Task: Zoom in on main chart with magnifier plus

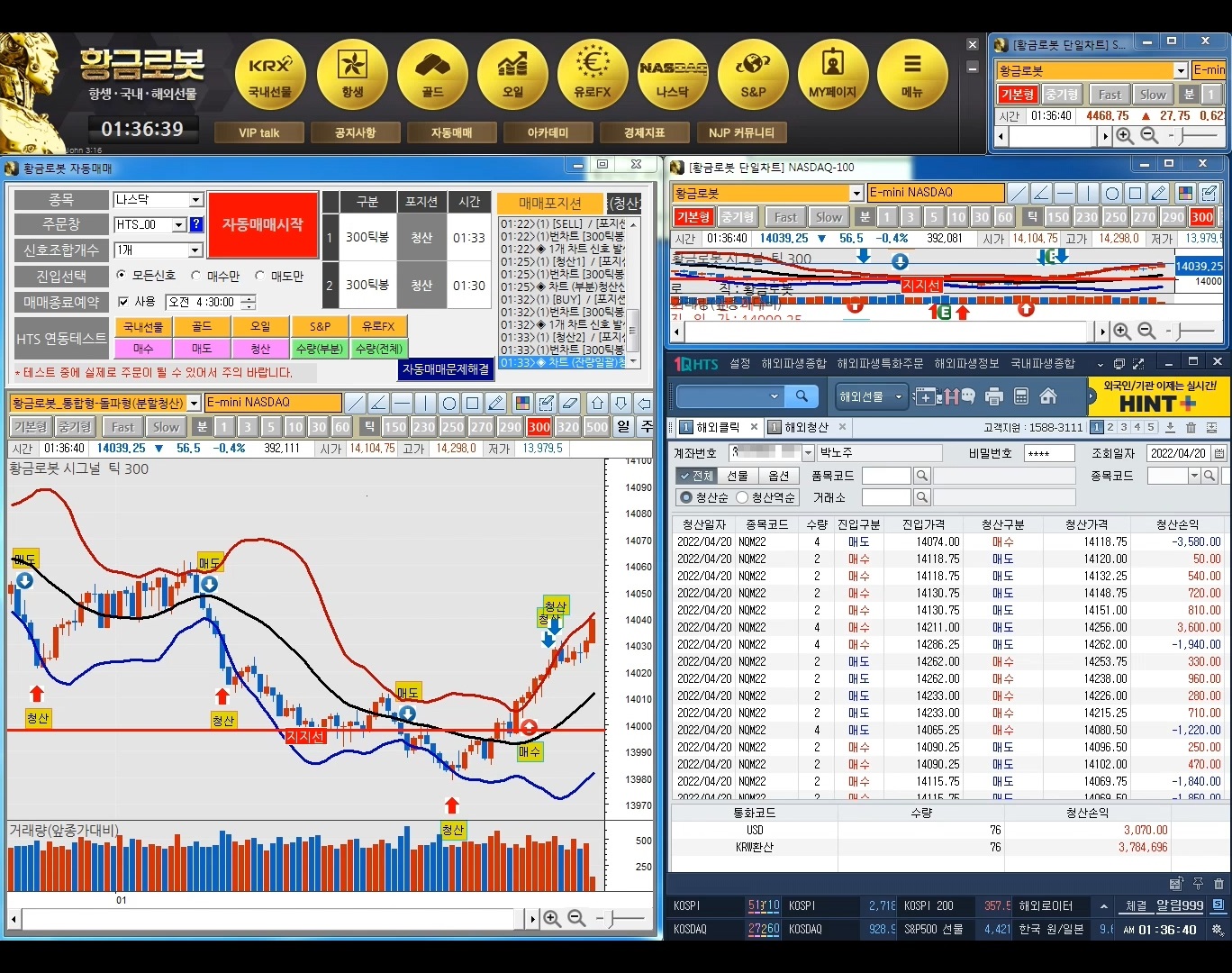Action: (x=552, y=918)
